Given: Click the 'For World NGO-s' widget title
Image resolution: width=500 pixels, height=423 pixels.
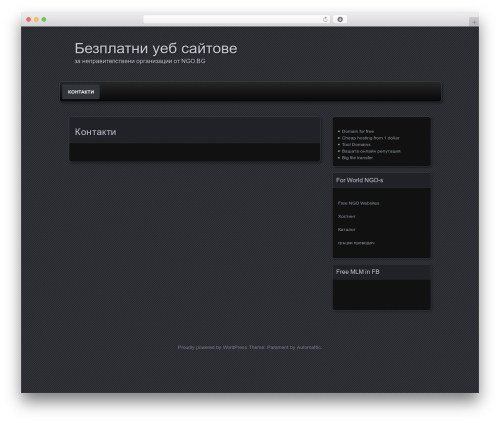Looking at the screenshot, I should click(x=359, y=180).
